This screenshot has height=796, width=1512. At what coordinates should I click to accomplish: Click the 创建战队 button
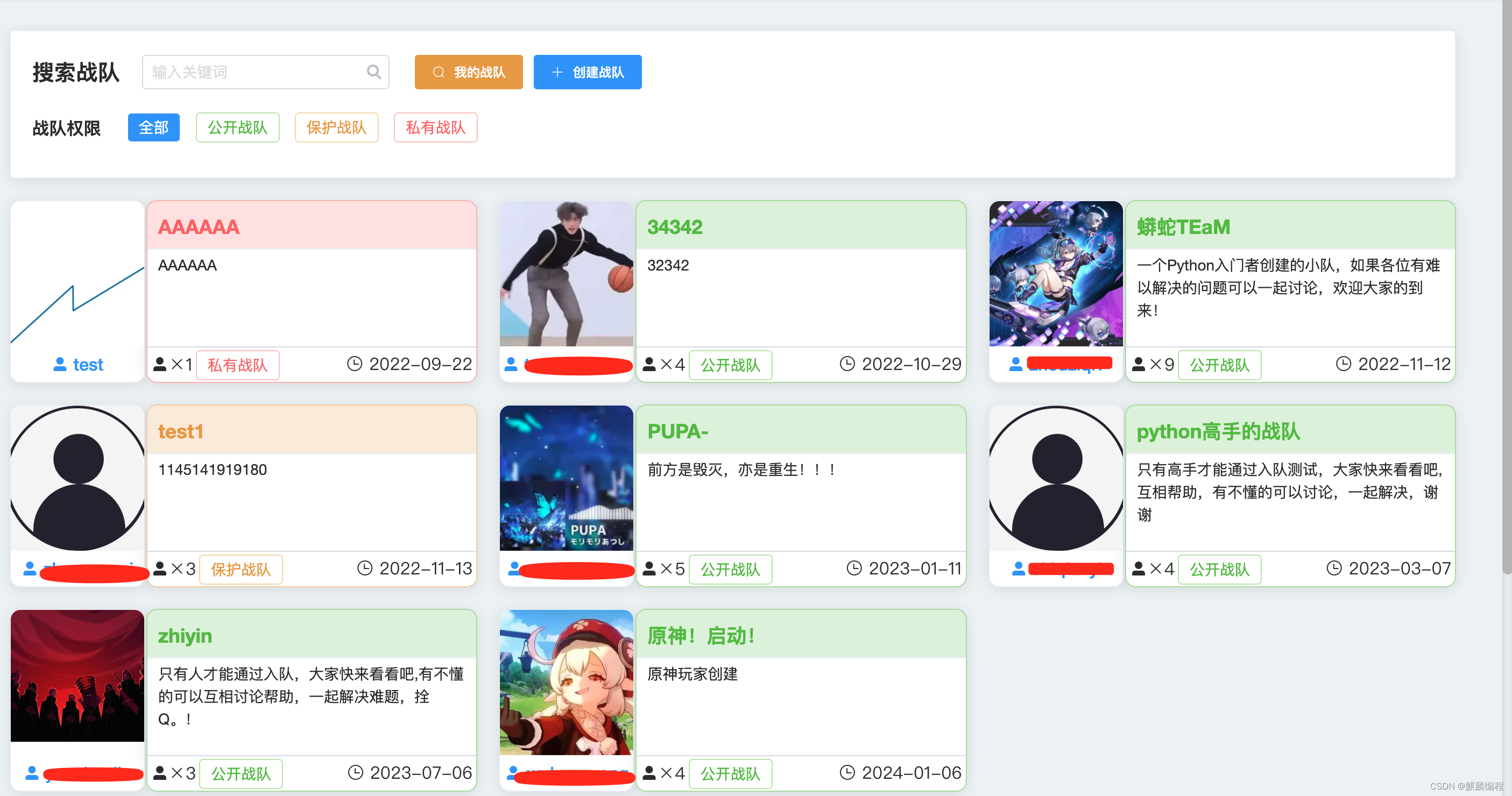[587, 72]
